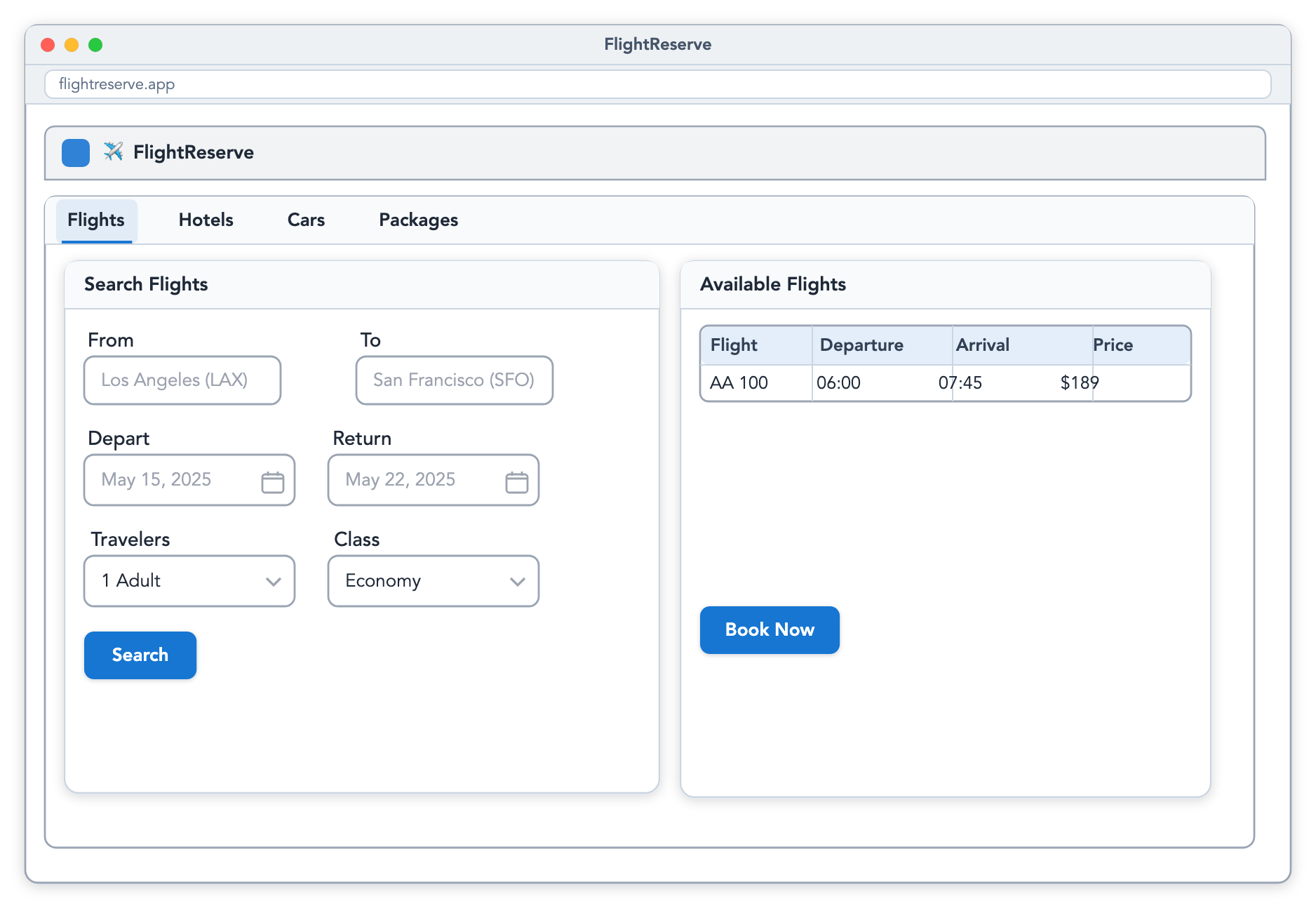Click the flightreserve.app address bar
The height and width of the screenshot is (908, 1316).
[658, 84]
